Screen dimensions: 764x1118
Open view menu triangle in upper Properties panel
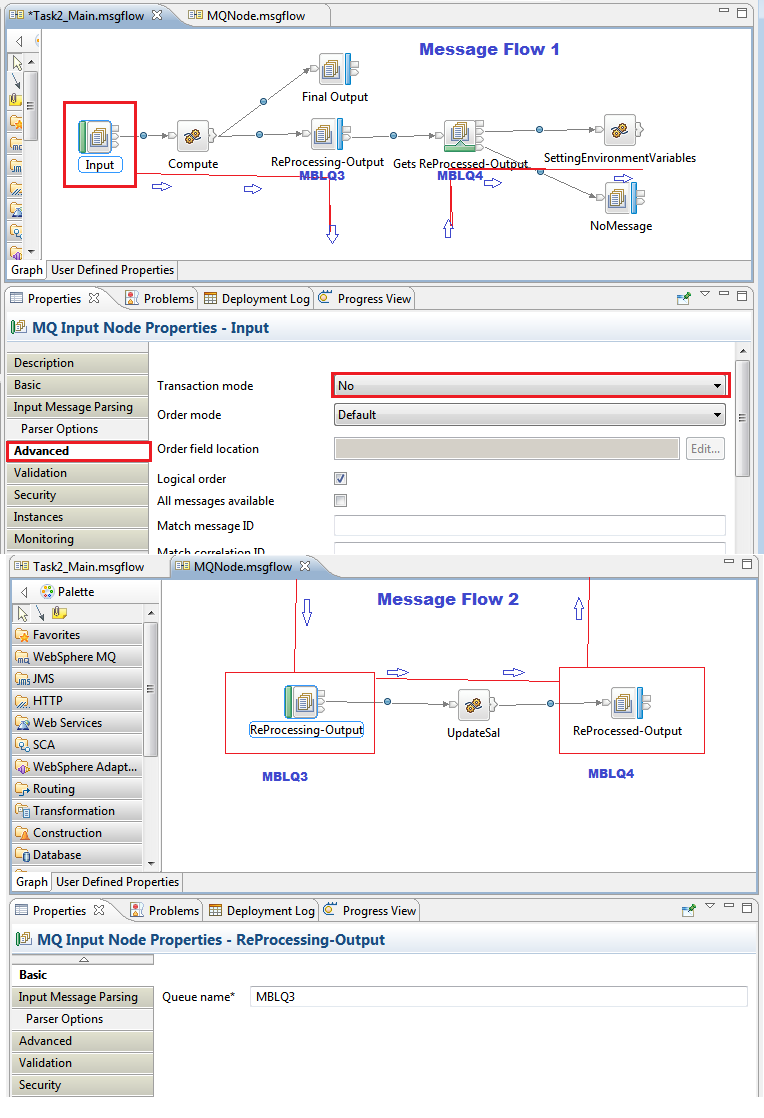click(705, 294)
